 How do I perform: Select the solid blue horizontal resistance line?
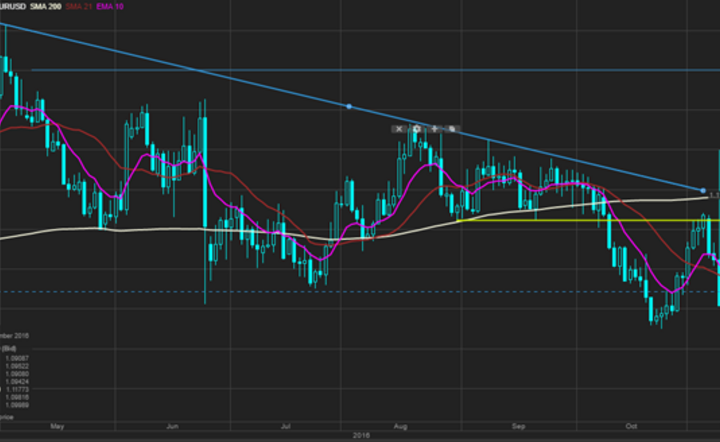[376, 70]
